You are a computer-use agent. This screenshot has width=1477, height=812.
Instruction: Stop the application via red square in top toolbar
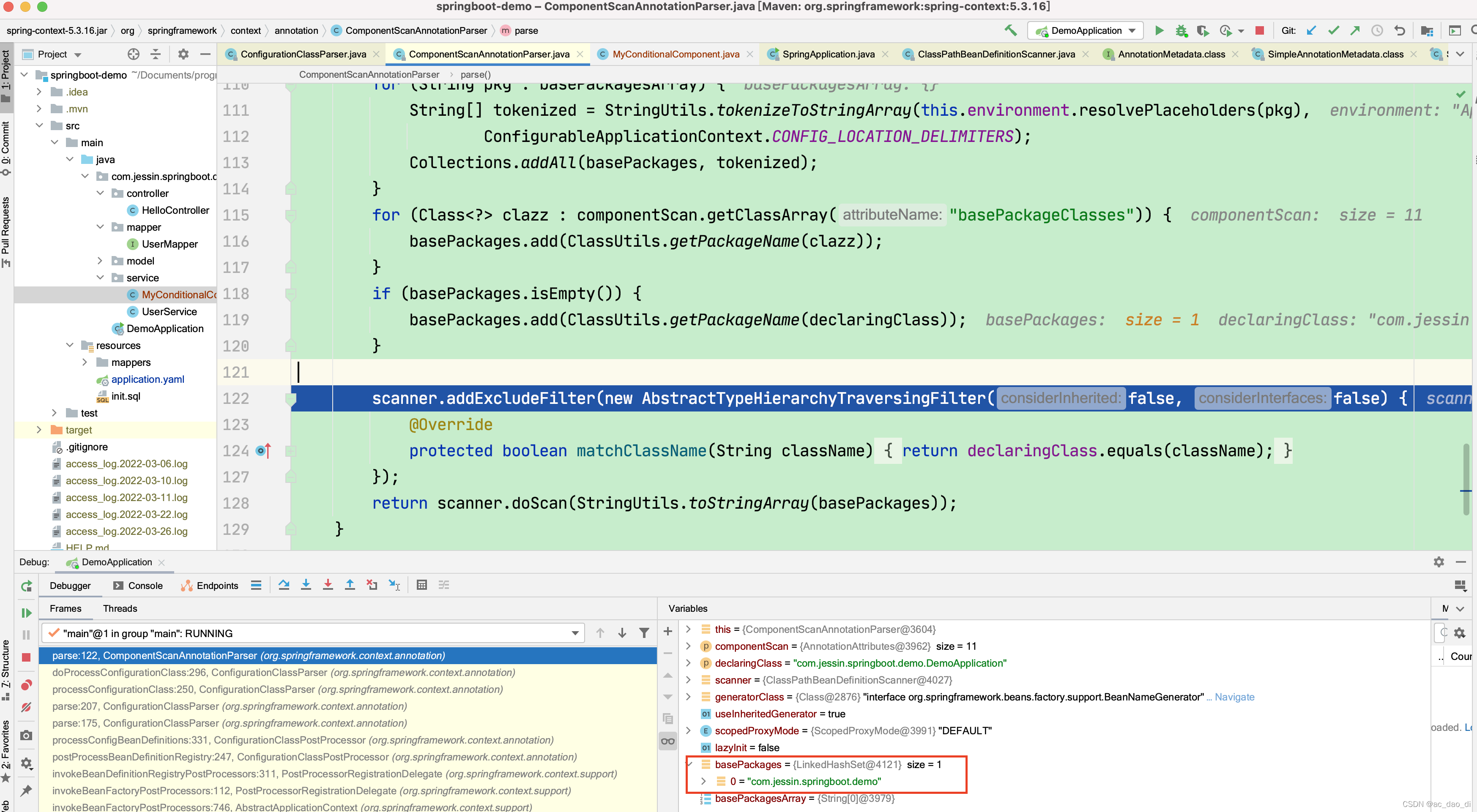pos(1259,30)
